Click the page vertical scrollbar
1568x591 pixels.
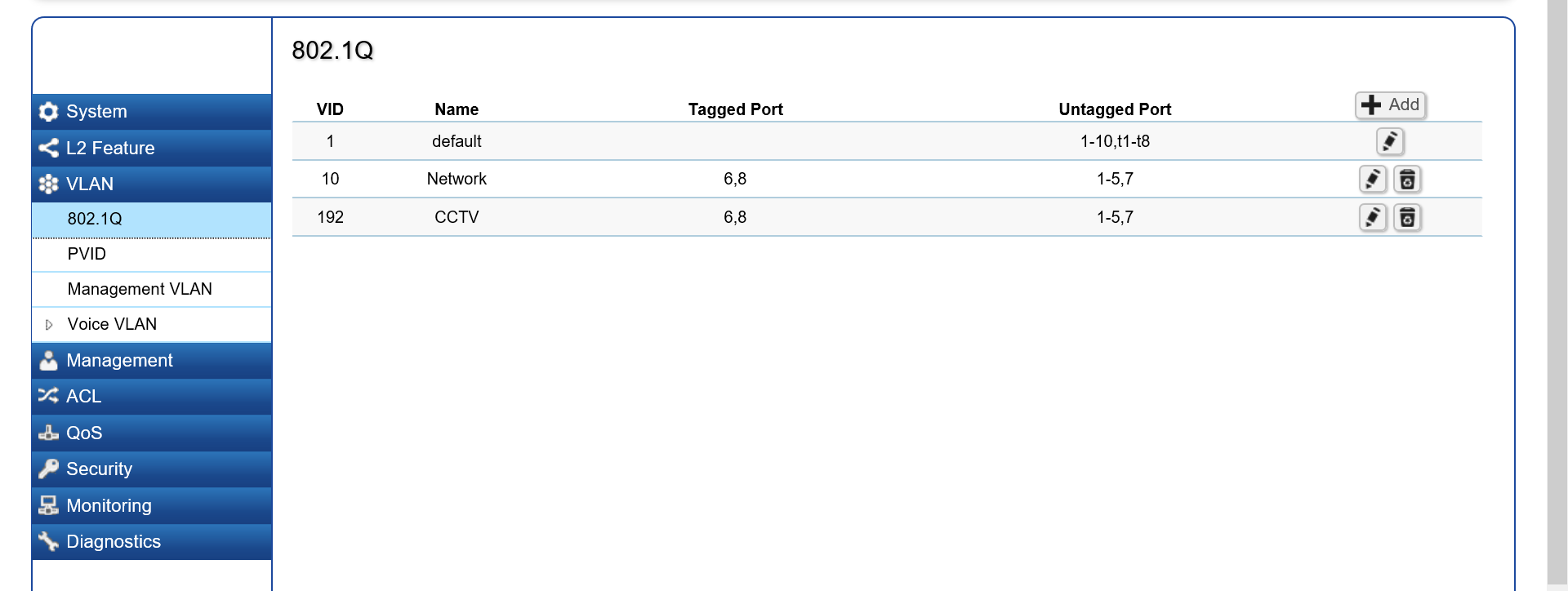click(x=1557, y=294)
